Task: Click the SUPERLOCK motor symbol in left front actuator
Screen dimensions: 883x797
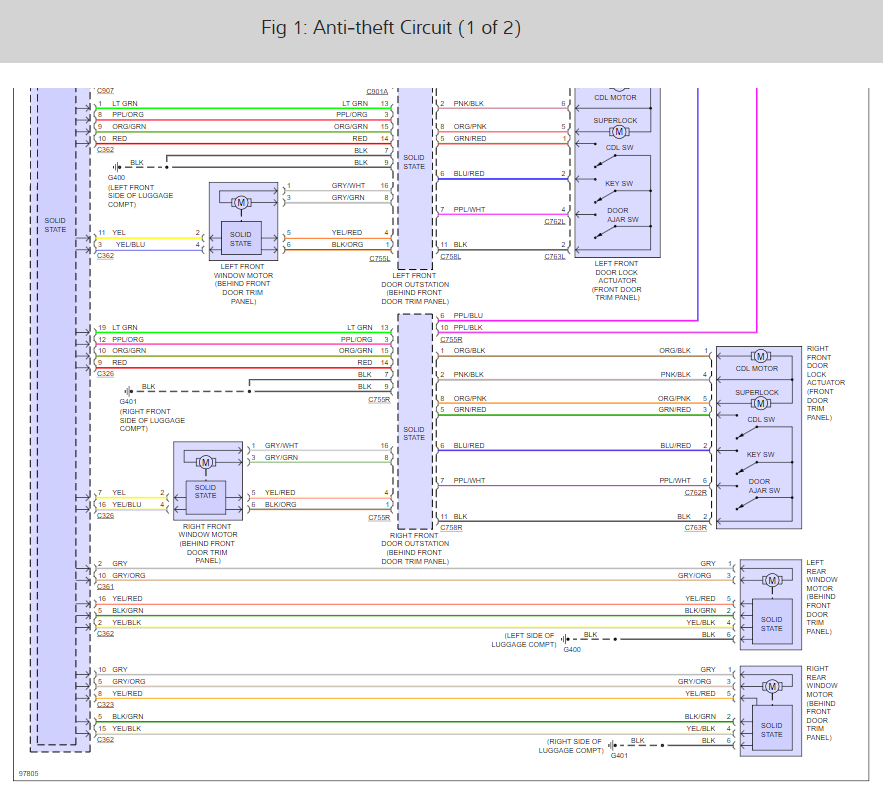Action: [619, 132]
